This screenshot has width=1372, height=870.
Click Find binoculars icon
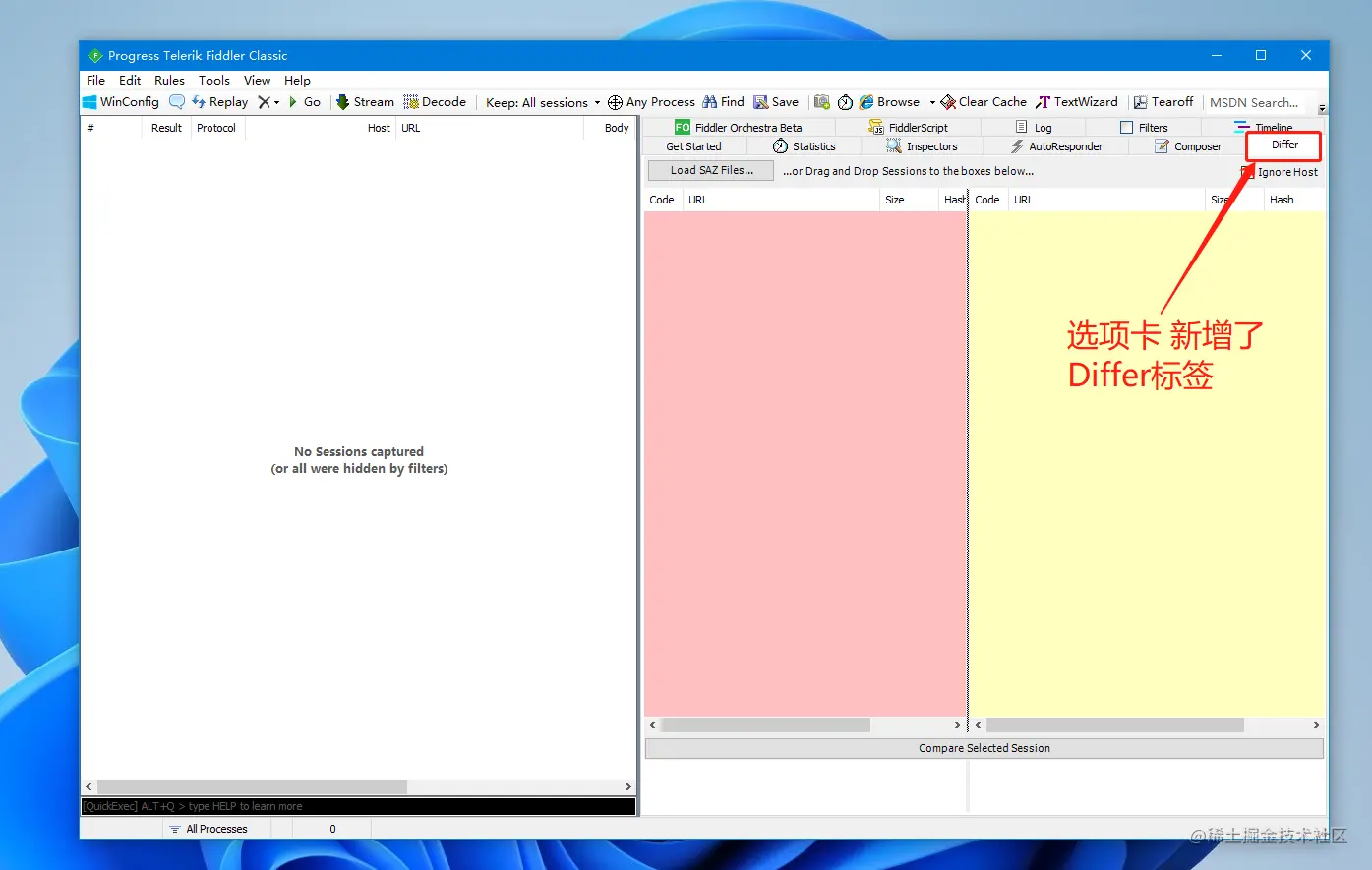point(709,102)
